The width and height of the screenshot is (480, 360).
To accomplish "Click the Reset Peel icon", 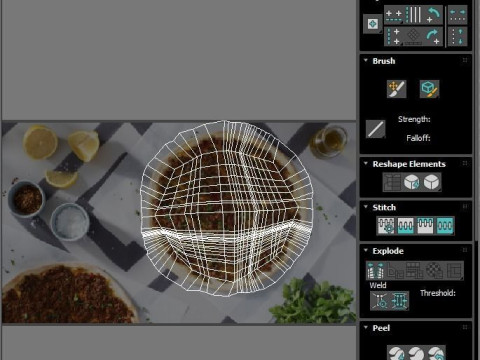I will pyautogui.click(x=436, y=353).
